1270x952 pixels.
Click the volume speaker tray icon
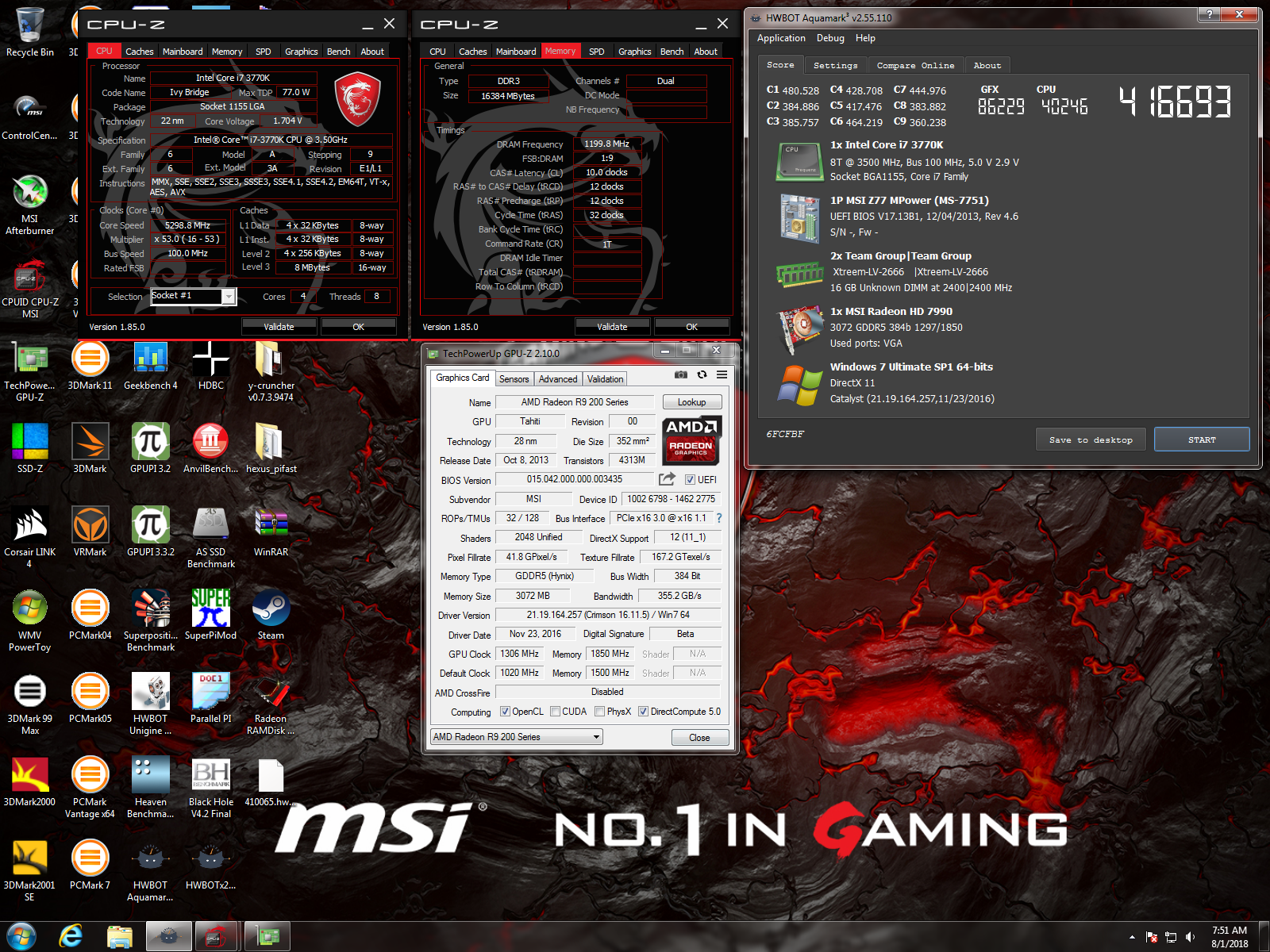tap(1190, 937)
